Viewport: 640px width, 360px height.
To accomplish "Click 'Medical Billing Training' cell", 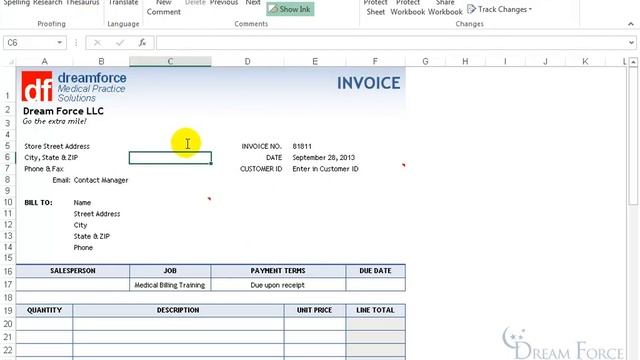I will (x=170, y=285).
